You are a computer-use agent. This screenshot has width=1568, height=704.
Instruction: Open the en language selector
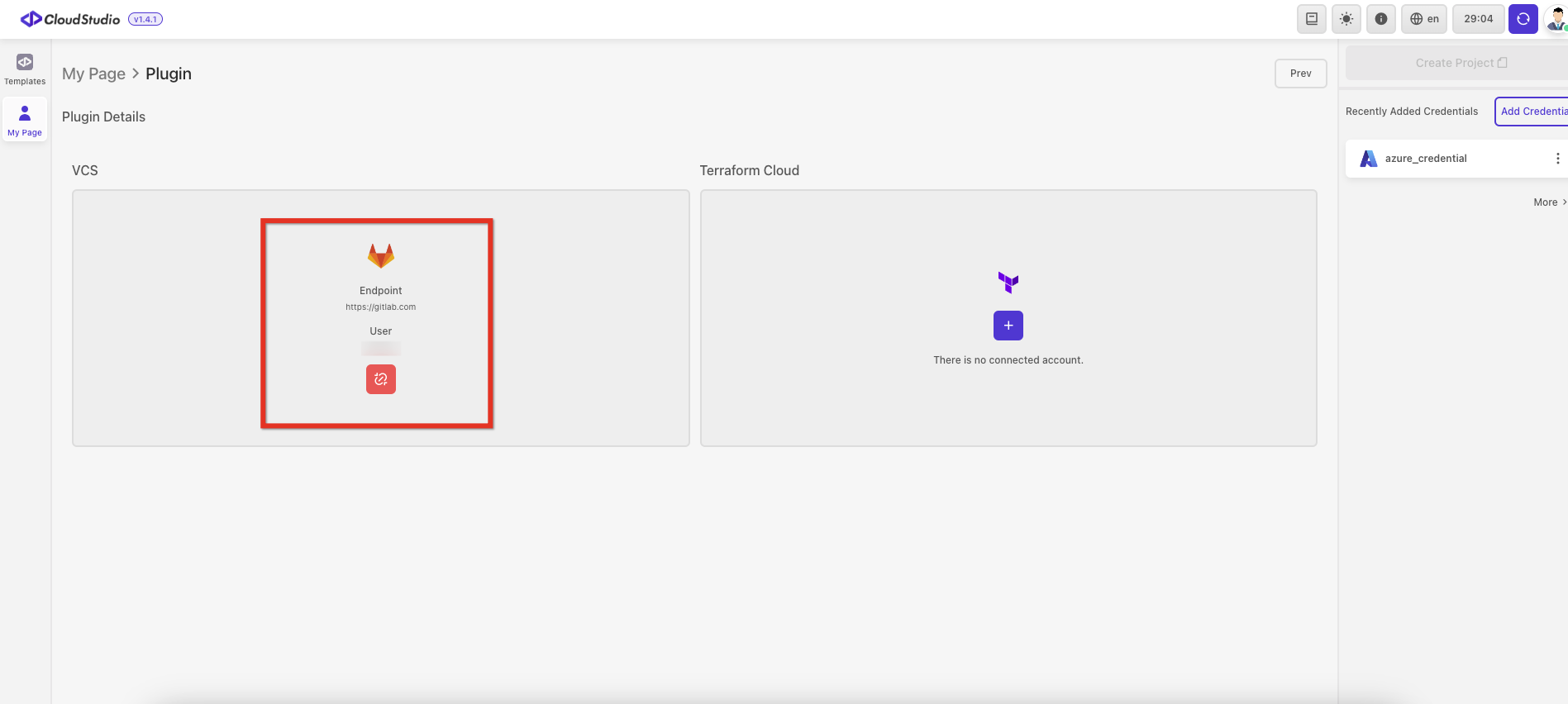tap(1423, 19)
